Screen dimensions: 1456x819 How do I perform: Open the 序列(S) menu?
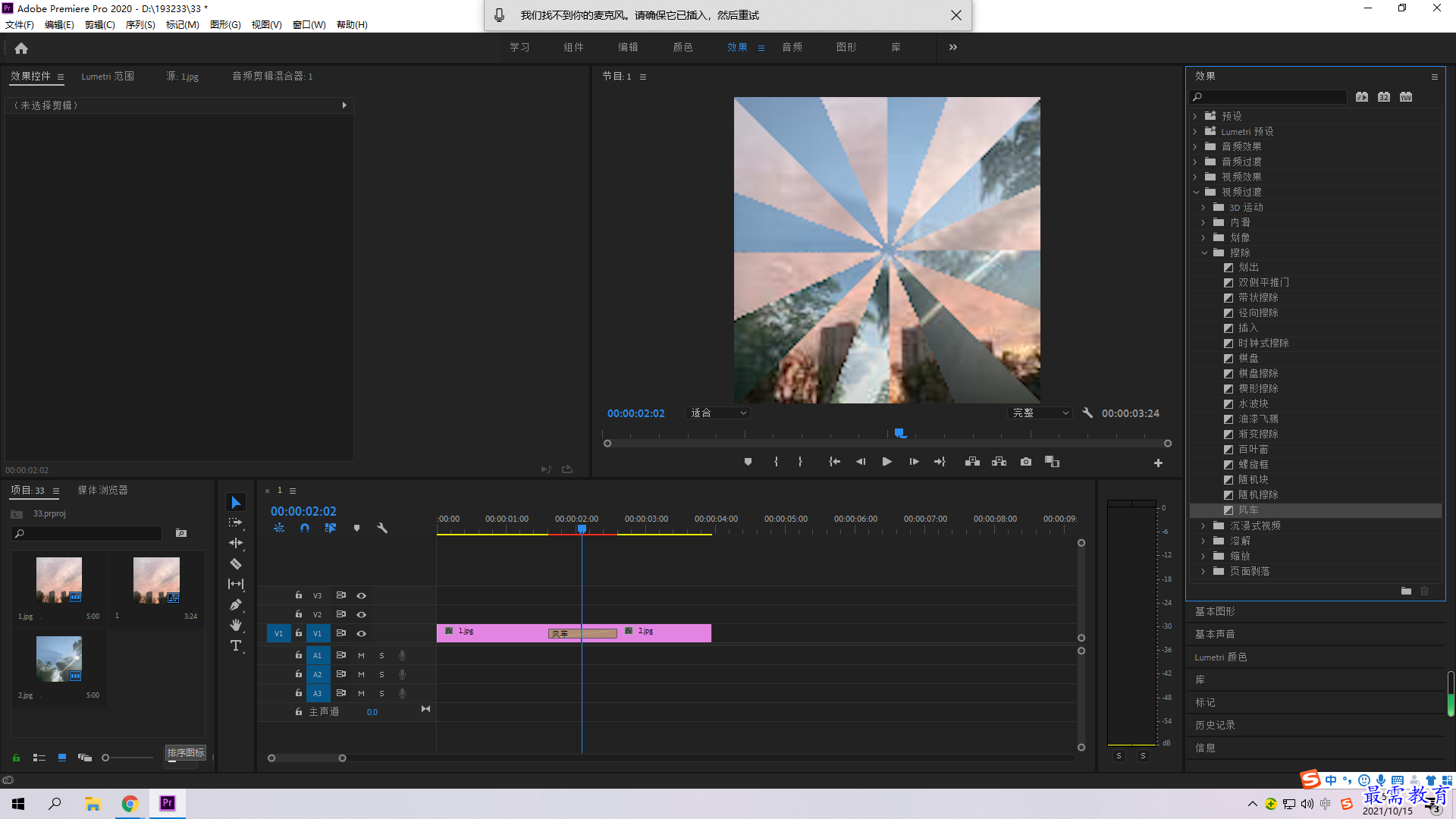click(x=140, y=25)
